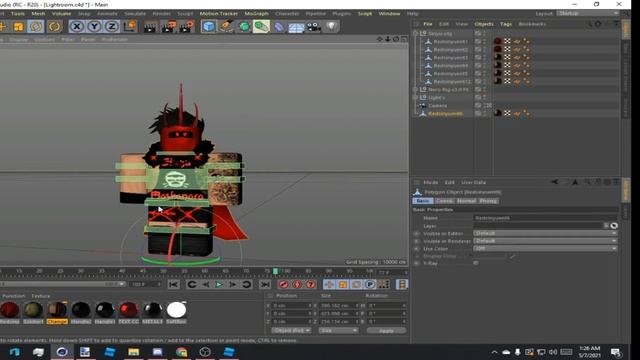
Task: Select the highlighted polygon object at tree bottom
Action: 445,113
